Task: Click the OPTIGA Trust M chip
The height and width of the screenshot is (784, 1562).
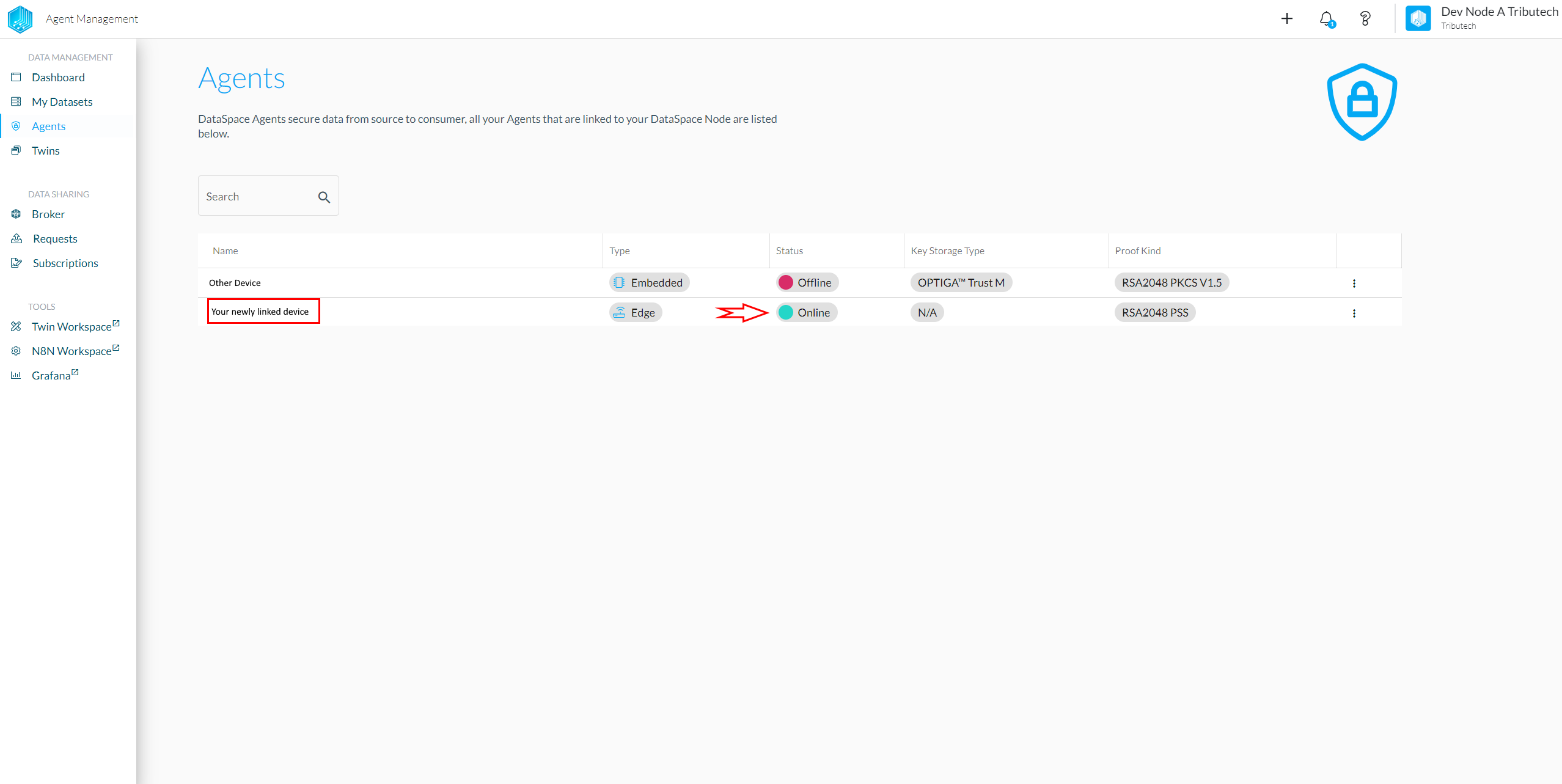Action: coord(961,282)
